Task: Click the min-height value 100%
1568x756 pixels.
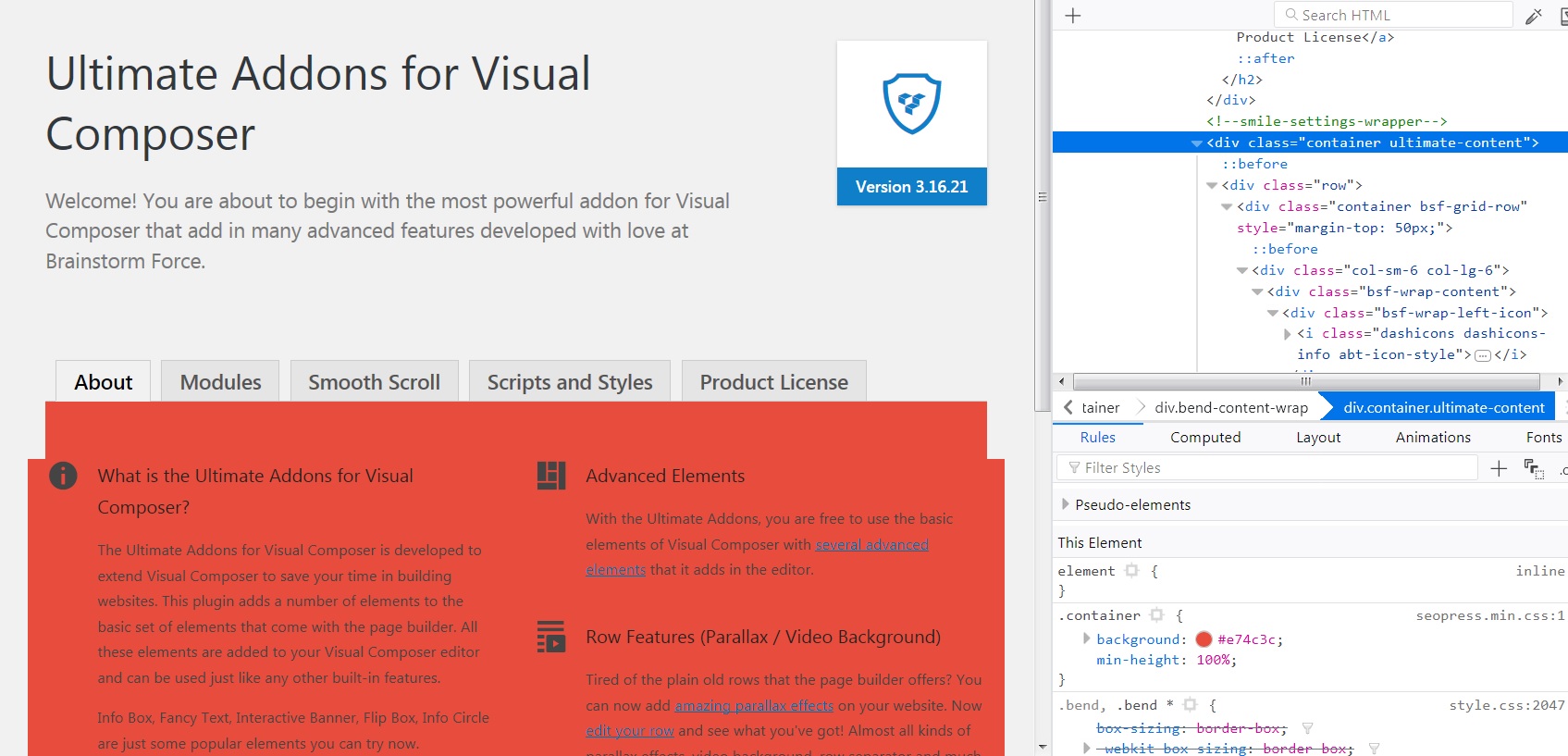Action: click(x=1213, y=660)
